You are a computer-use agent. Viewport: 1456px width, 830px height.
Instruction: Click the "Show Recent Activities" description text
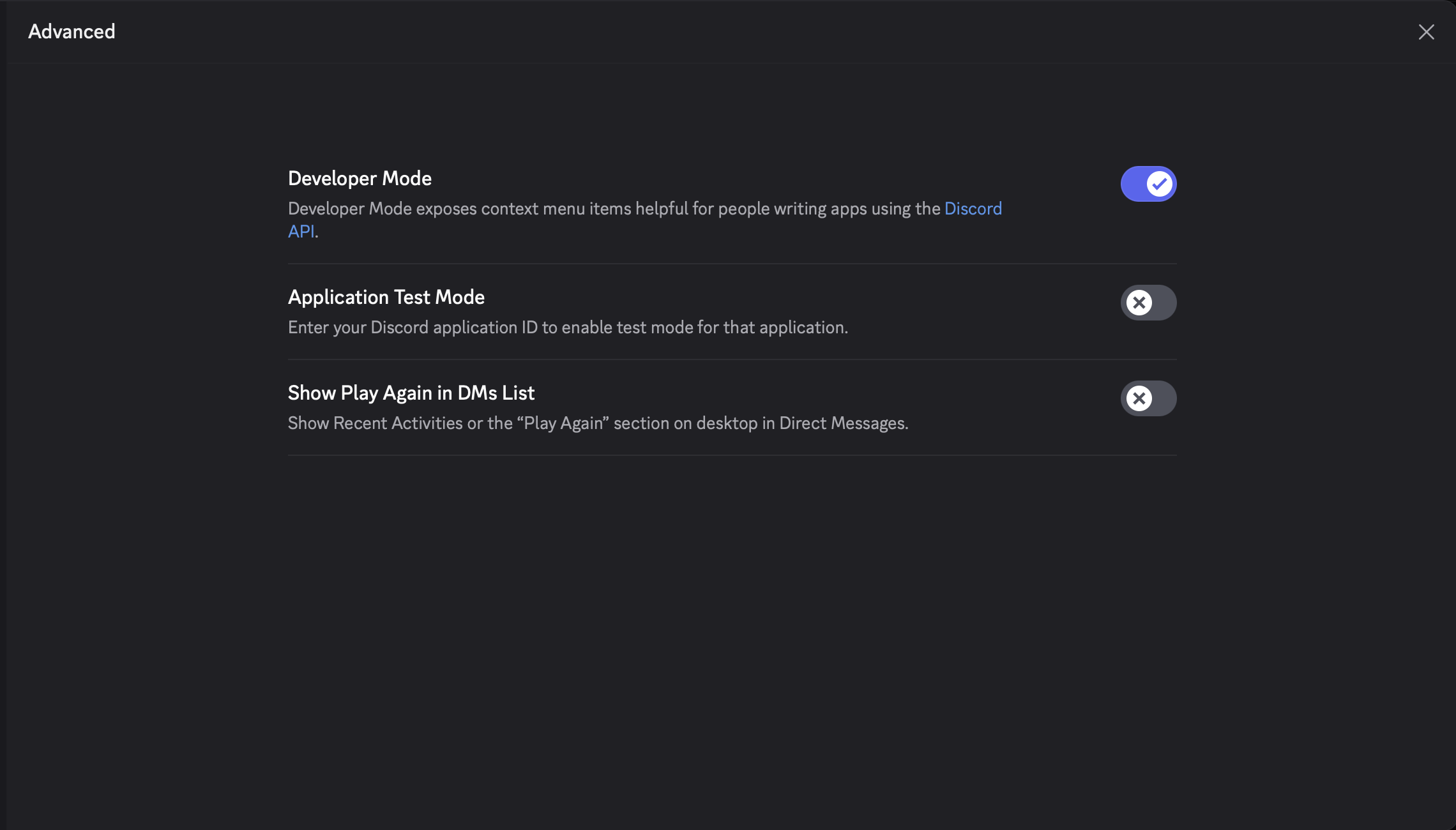[597, 423]
